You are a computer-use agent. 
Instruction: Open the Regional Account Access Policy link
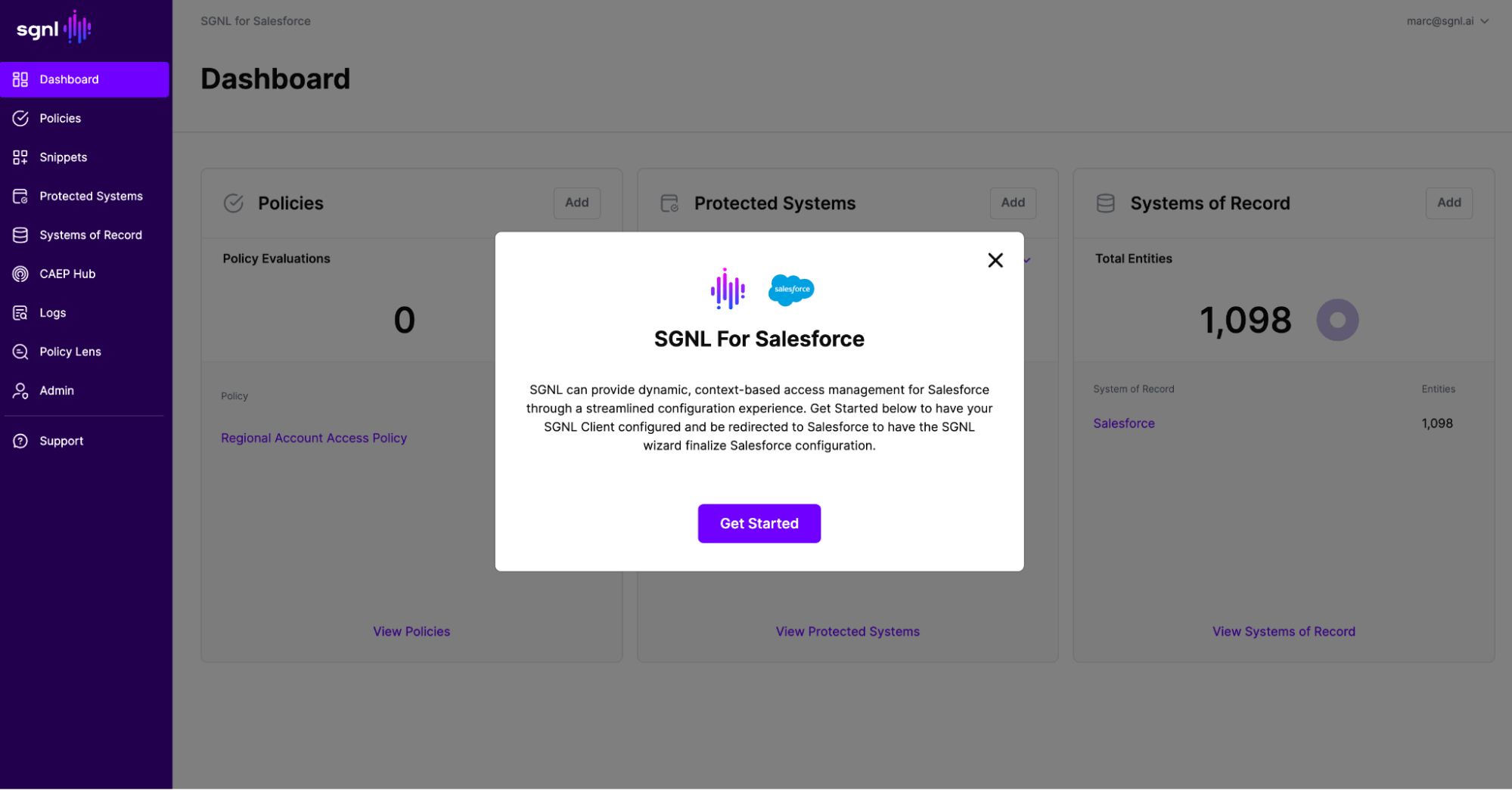click(314, 438)
